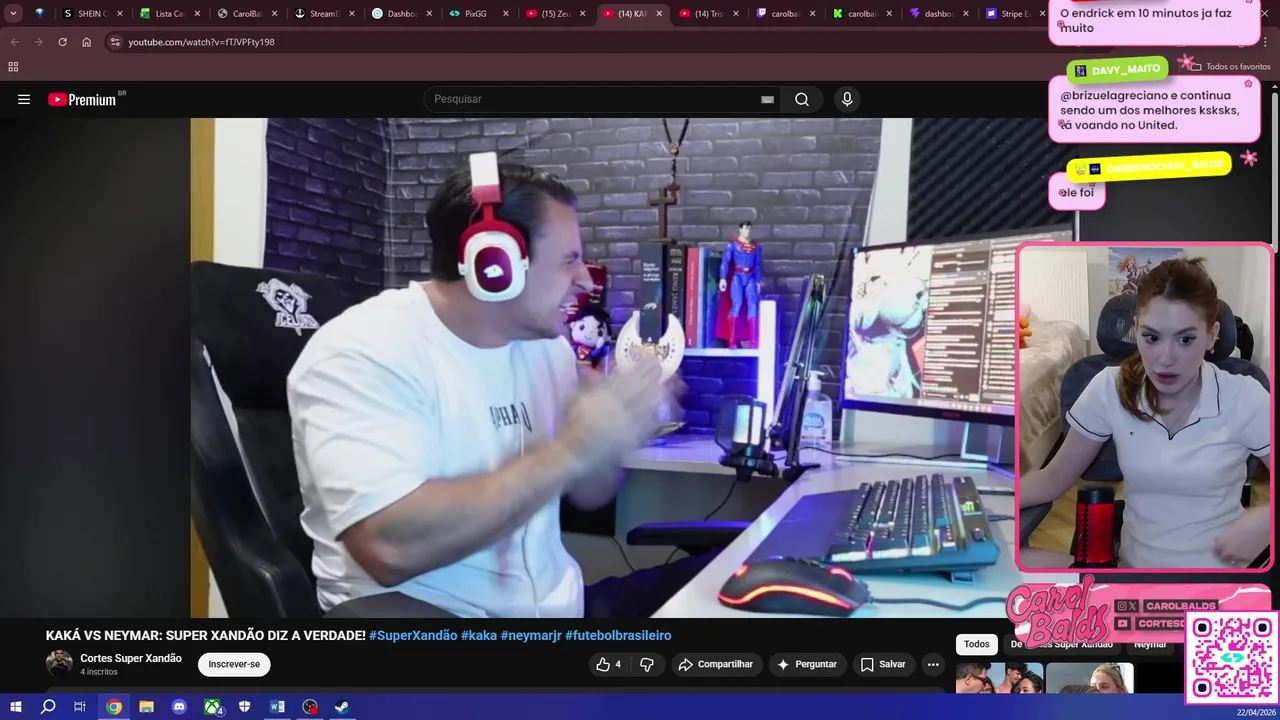Open site information icon in address bar
1280x720 pixels.
click(115, 42)
